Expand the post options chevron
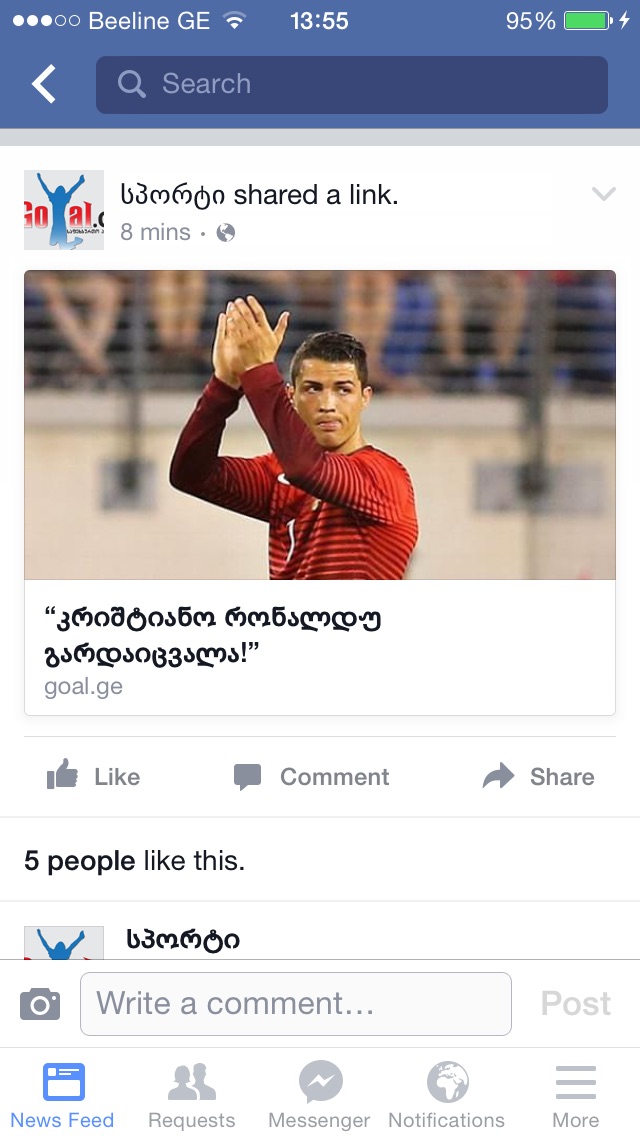This screenshot has width=640, height=1136. (603, 193)
